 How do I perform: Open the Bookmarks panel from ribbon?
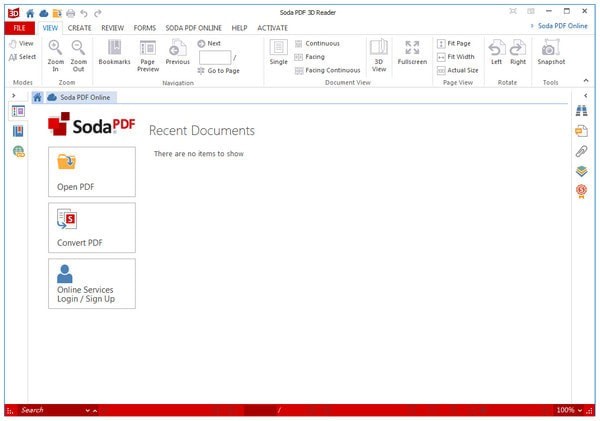pyautogui.click(x=114, y=49)
